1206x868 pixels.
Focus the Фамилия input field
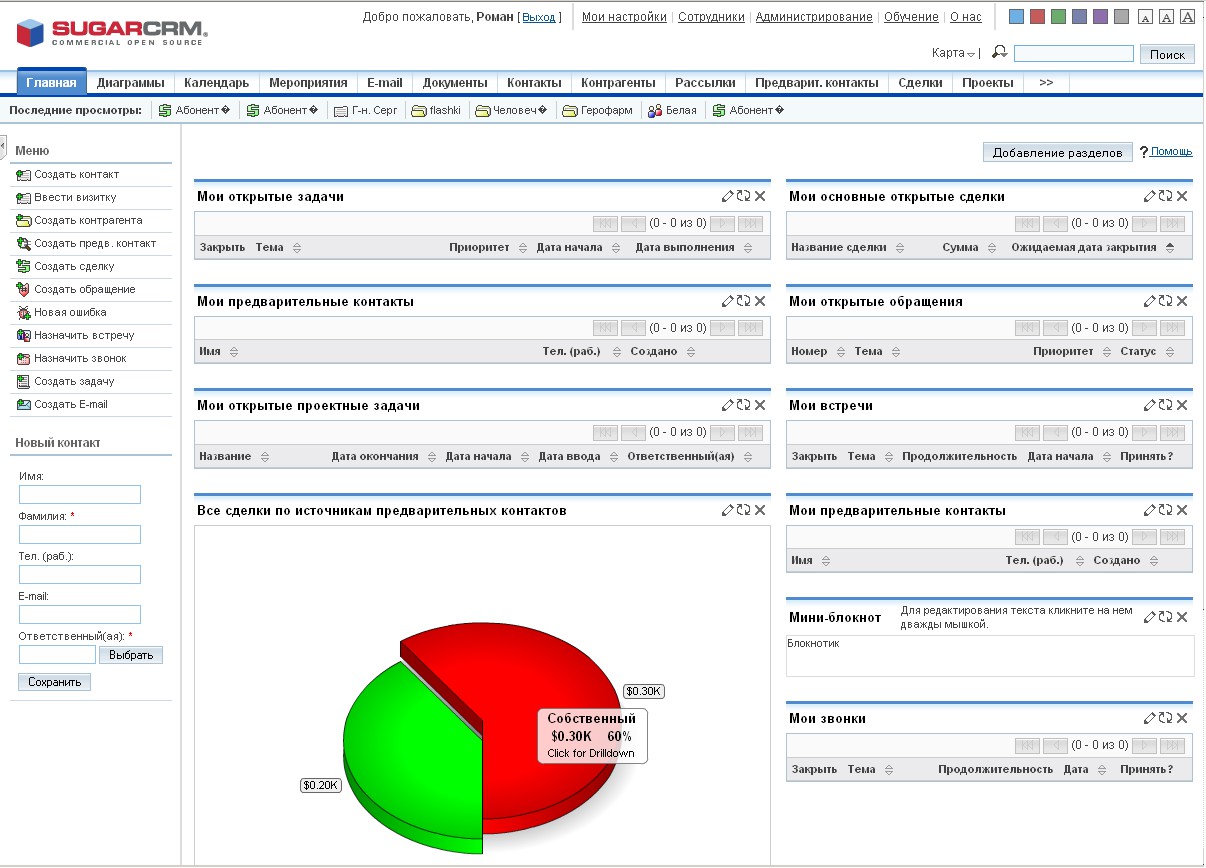(x=80, y=534)
